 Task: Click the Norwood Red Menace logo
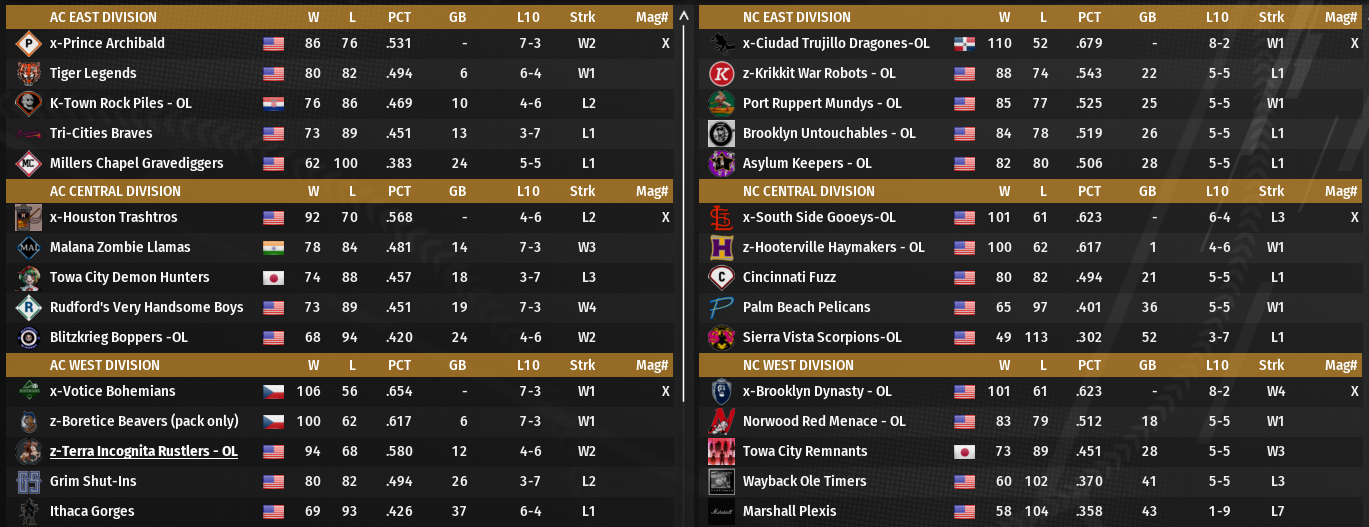(721, 422)
